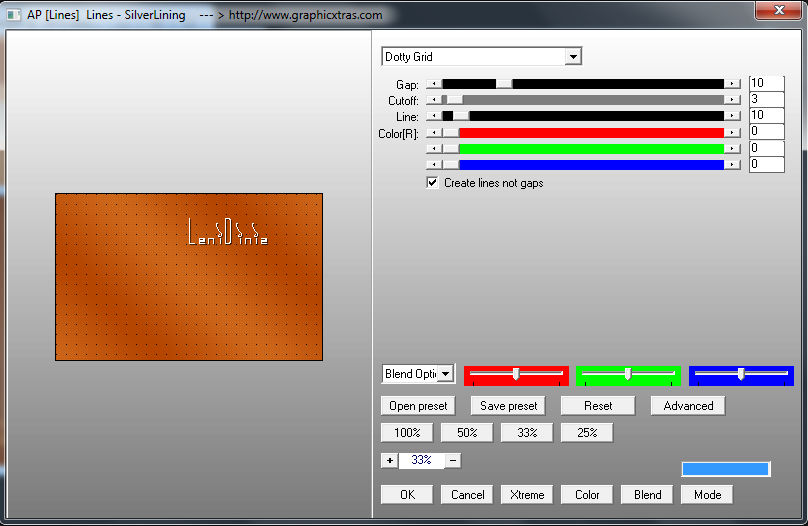This screenshot has height=526, width=808.
Task: Expand the Blend Options dropdown
Action: [445, 374]
